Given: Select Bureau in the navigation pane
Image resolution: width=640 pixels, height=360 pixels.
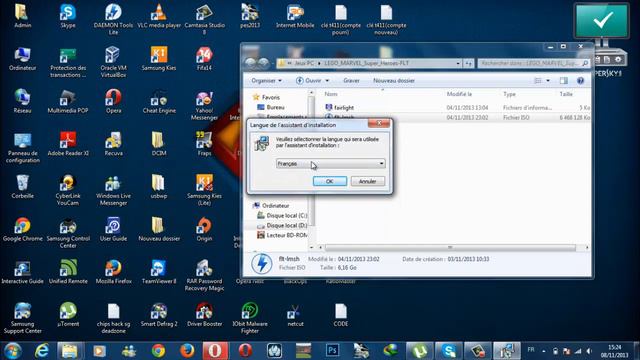Looking at the screenshot, I should [275, 107].
